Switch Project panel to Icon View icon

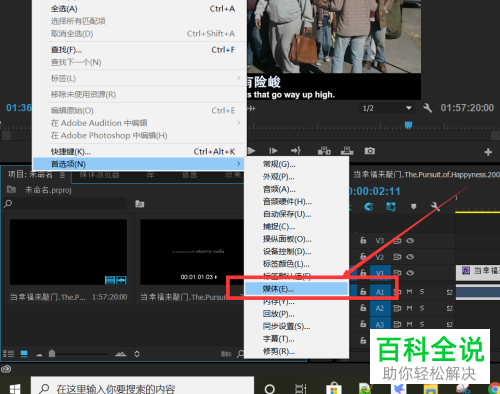click(x=24, y=354)
